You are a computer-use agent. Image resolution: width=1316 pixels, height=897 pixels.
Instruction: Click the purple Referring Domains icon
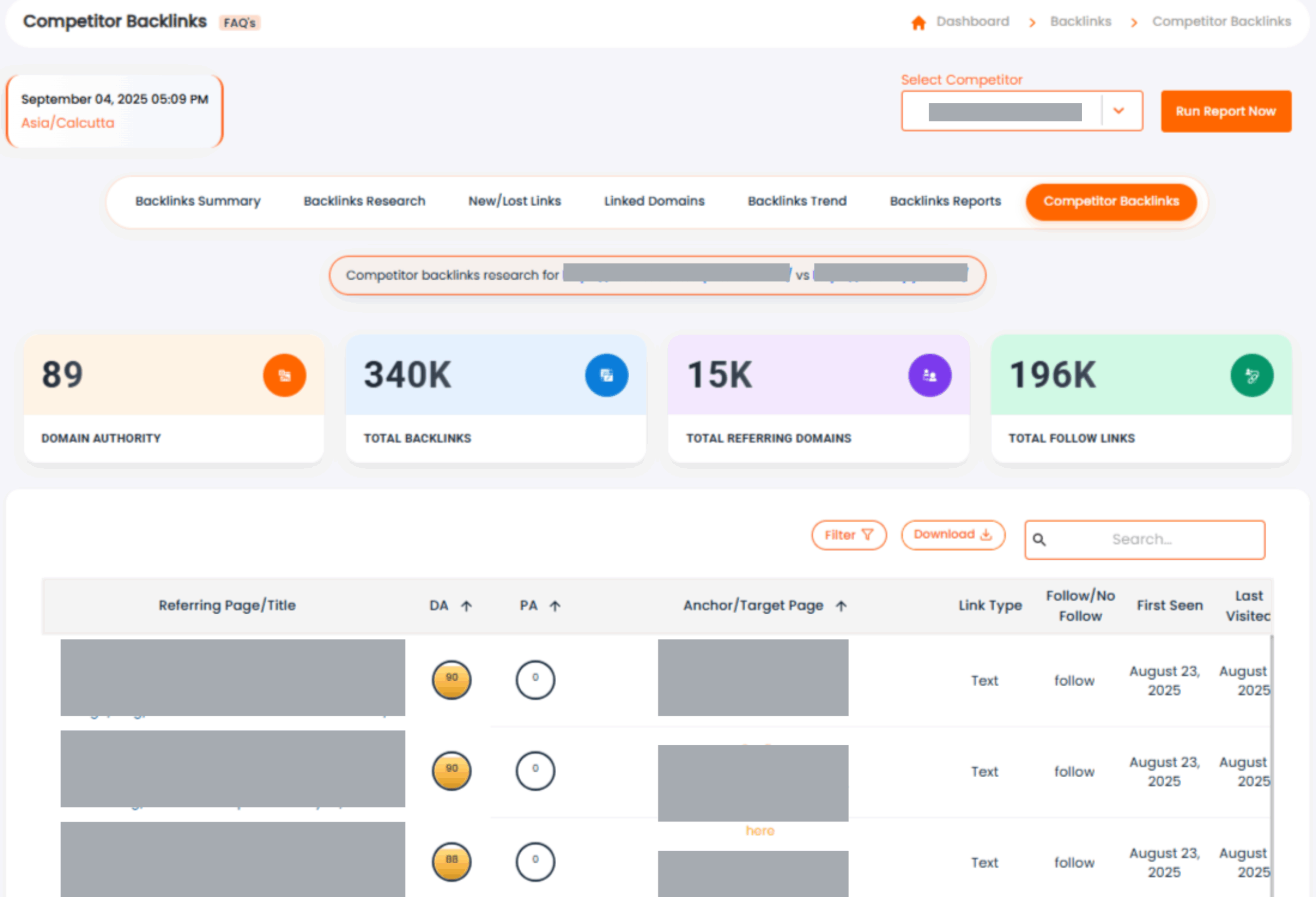tap(929, 375)
